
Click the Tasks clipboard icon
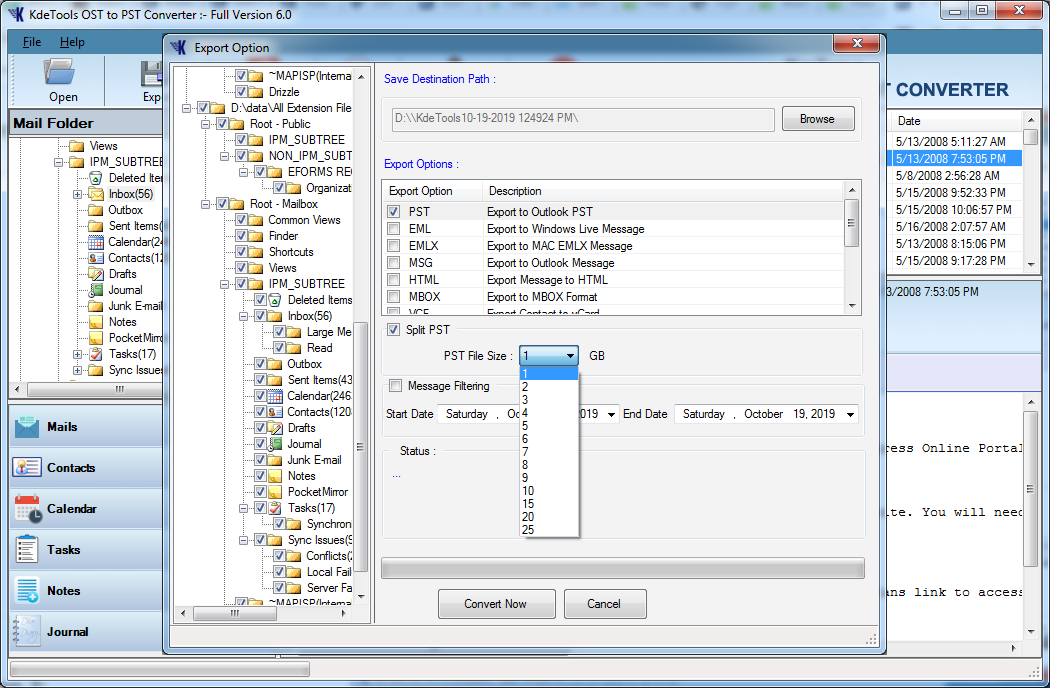pyautogui.click(x=27, y=550)
